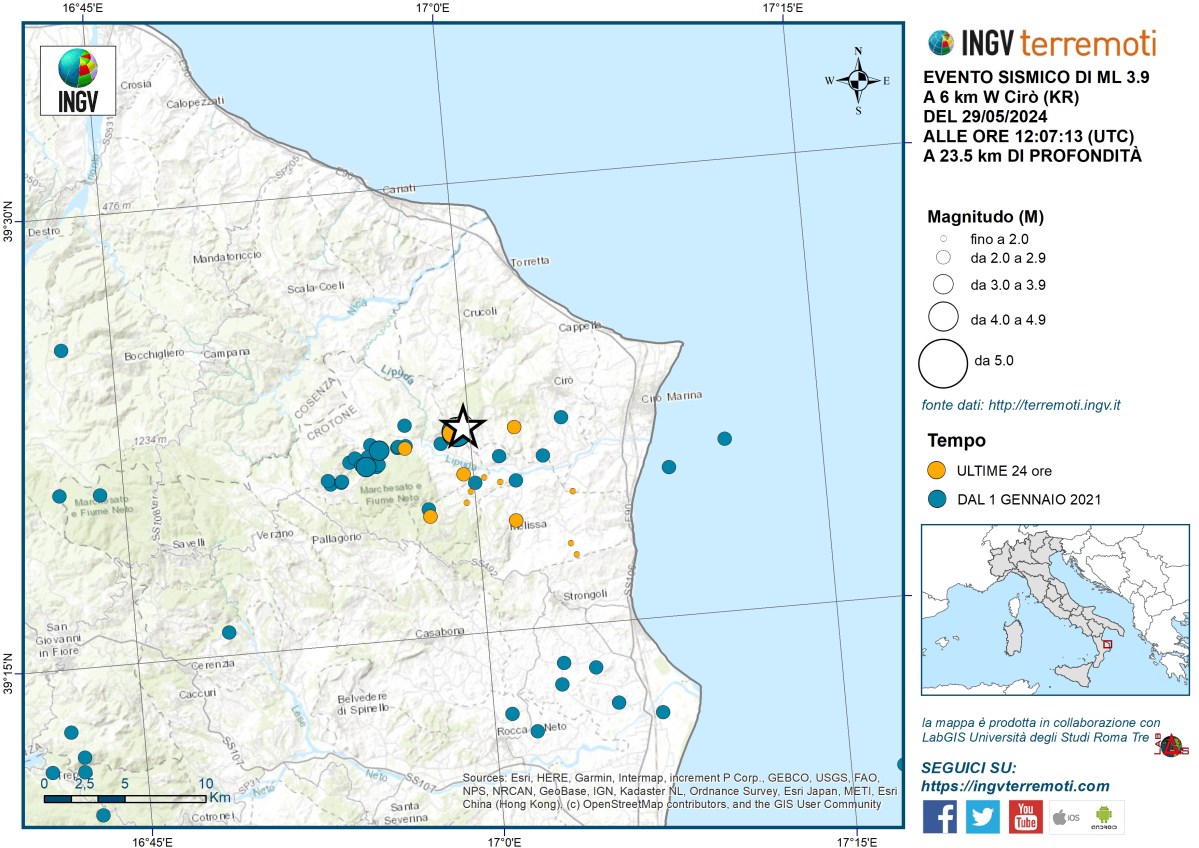Click the compass rose north arrow
This screenshot has height=848, width=1199.
point(857,81)
